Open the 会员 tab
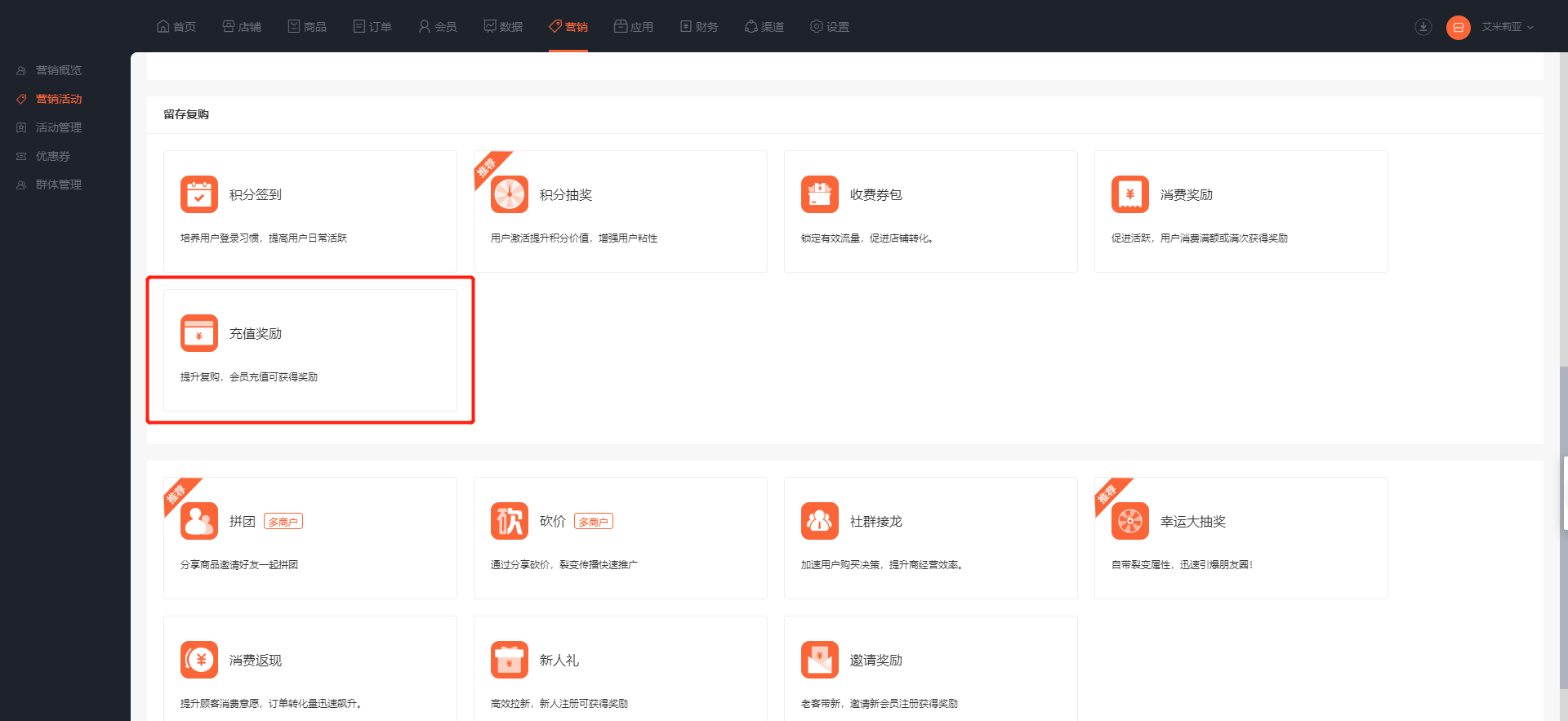 click(x=438, y=27)
